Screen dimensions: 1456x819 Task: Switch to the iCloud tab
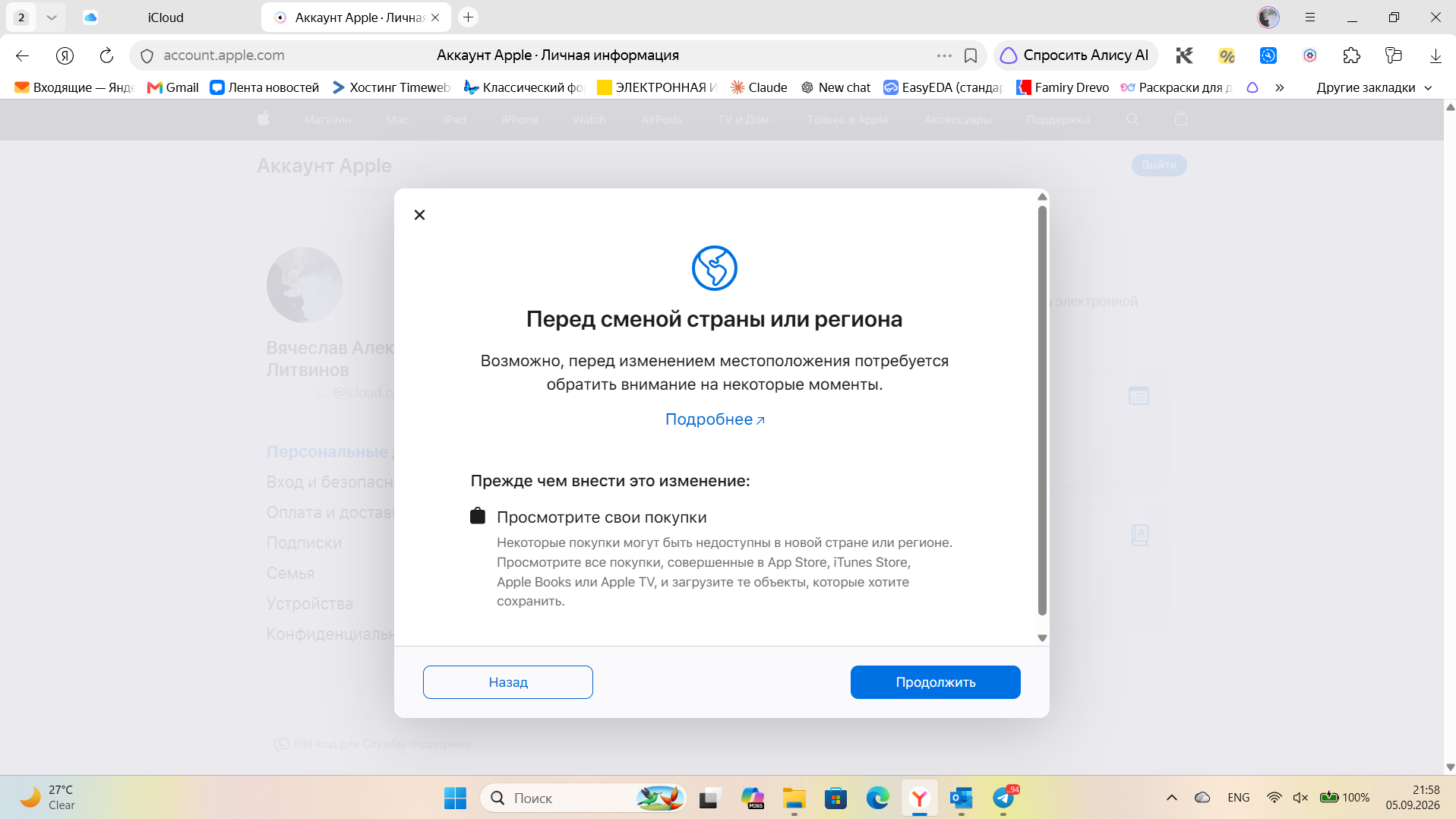166,17
